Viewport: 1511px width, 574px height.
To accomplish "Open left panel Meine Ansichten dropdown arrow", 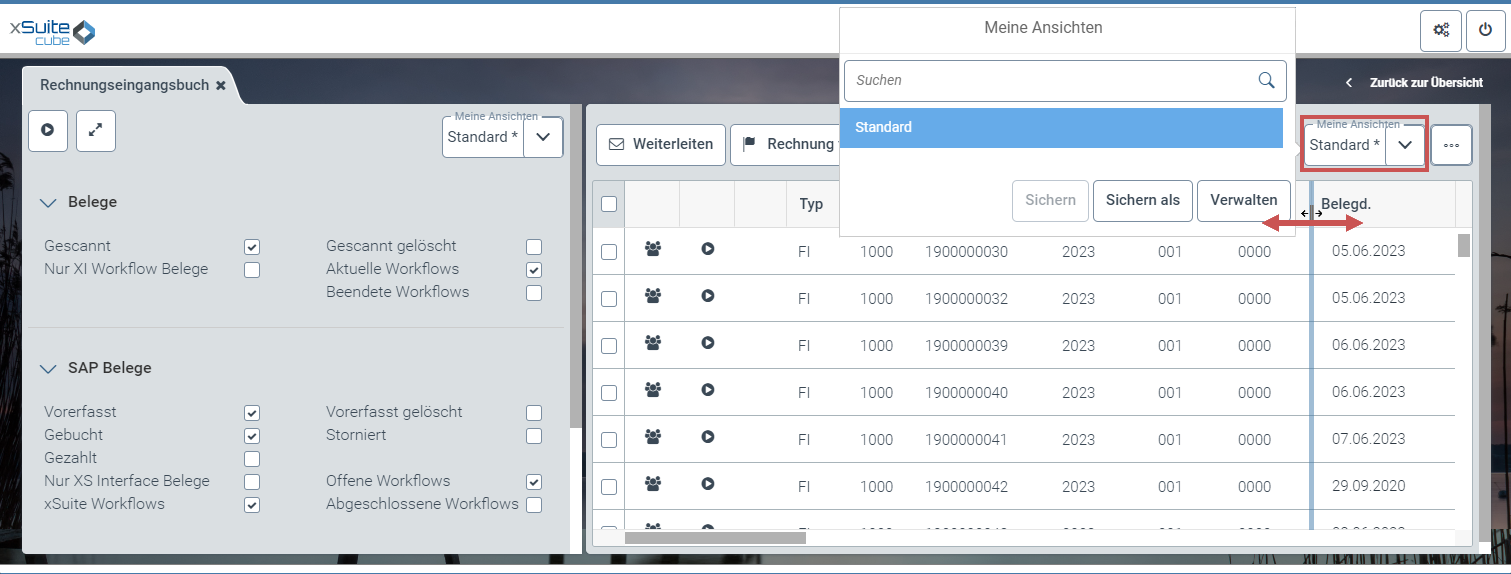I will [543, 137].
